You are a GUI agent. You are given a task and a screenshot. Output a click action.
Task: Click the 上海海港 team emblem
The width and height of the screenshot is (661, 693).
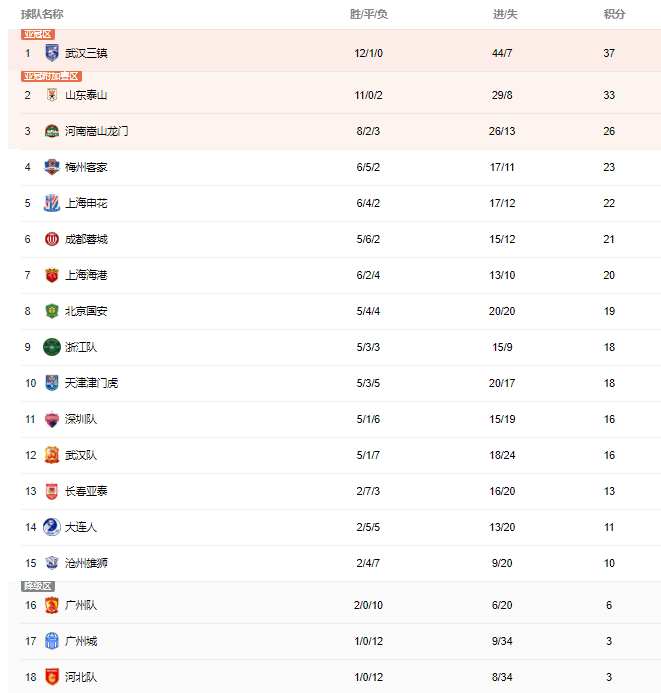(52, 275)
